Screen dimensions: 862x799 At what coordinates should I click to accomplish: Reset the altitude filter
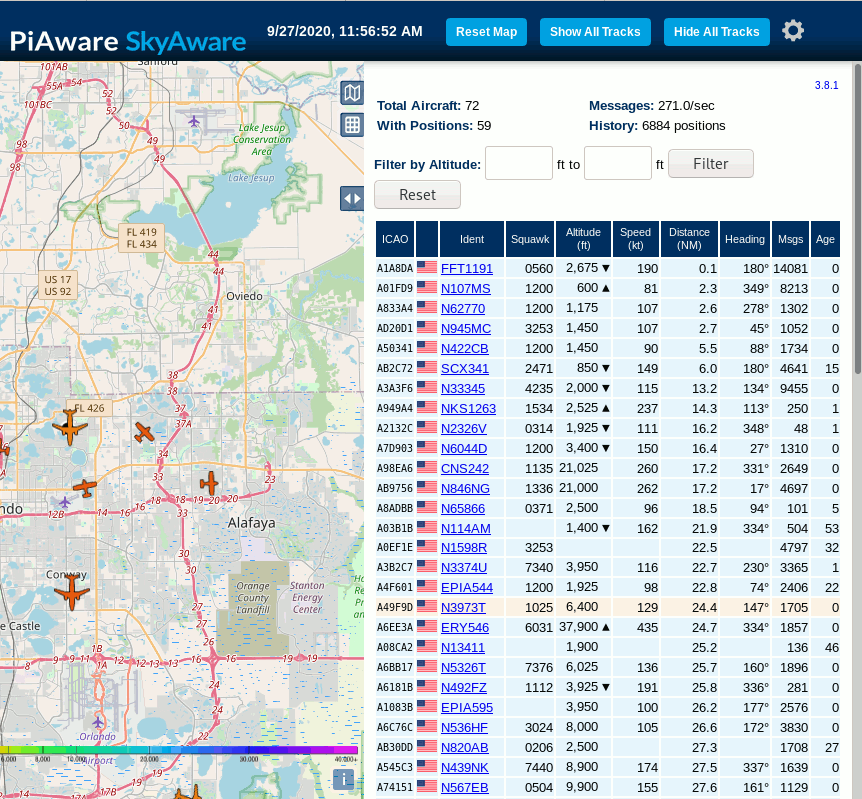[x=417, y=195]
